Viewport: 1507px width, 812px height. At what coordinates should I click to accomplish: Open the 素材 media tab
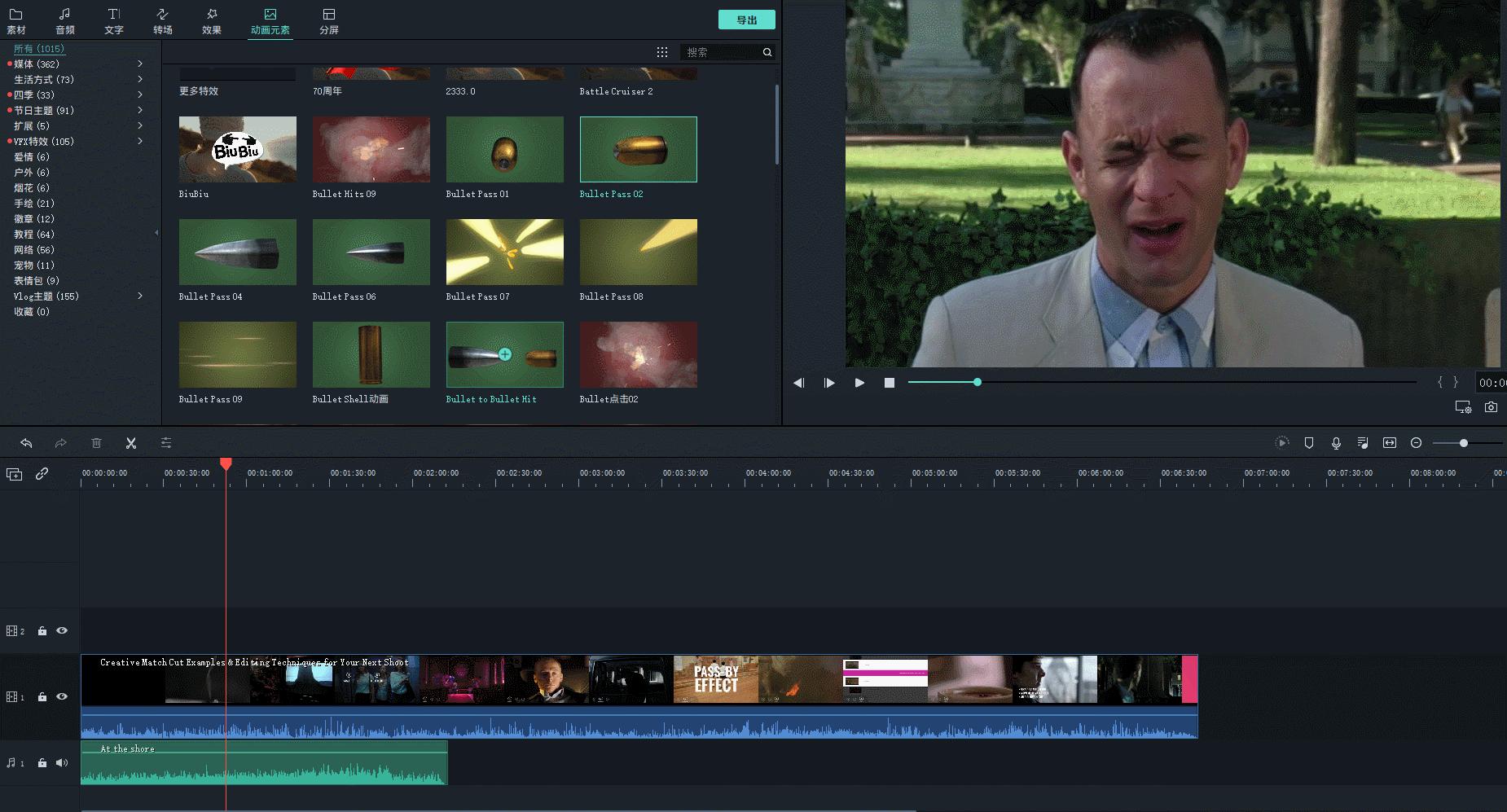coord(16,21)
